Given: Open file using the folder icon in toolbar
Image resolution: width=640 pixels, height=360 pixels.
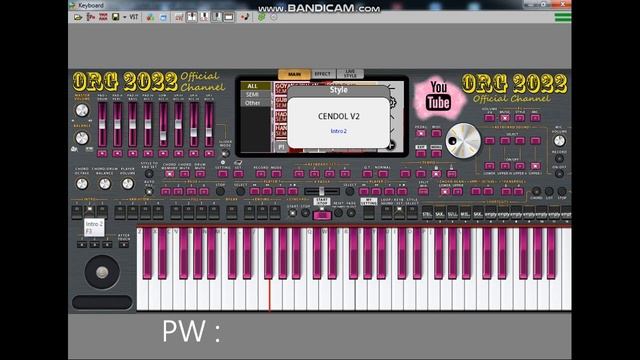Looking at the screenshot, I should tap(78, 17).
